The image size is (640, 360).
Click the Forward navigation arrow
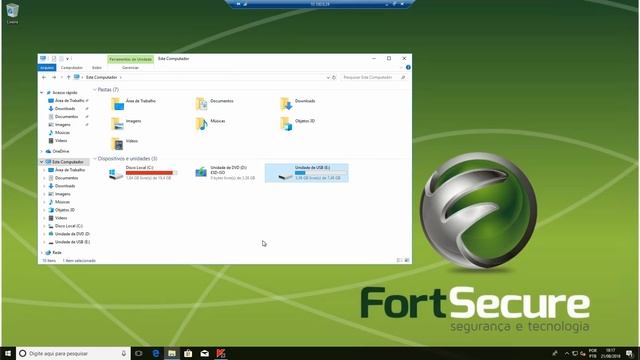[x=53, y=77]
